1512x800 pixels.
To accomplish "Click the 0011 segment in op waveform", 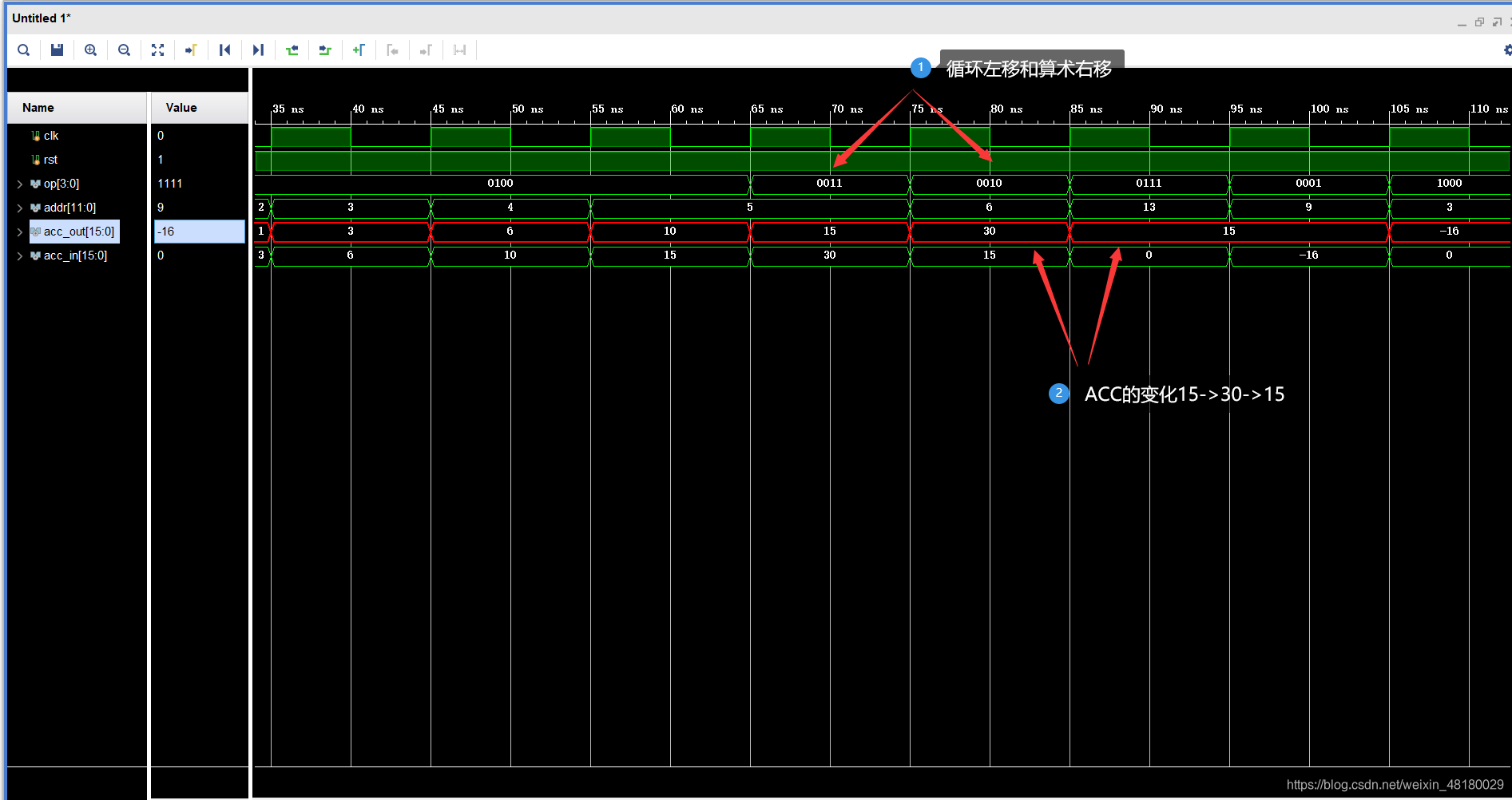I will click(830, 184).
